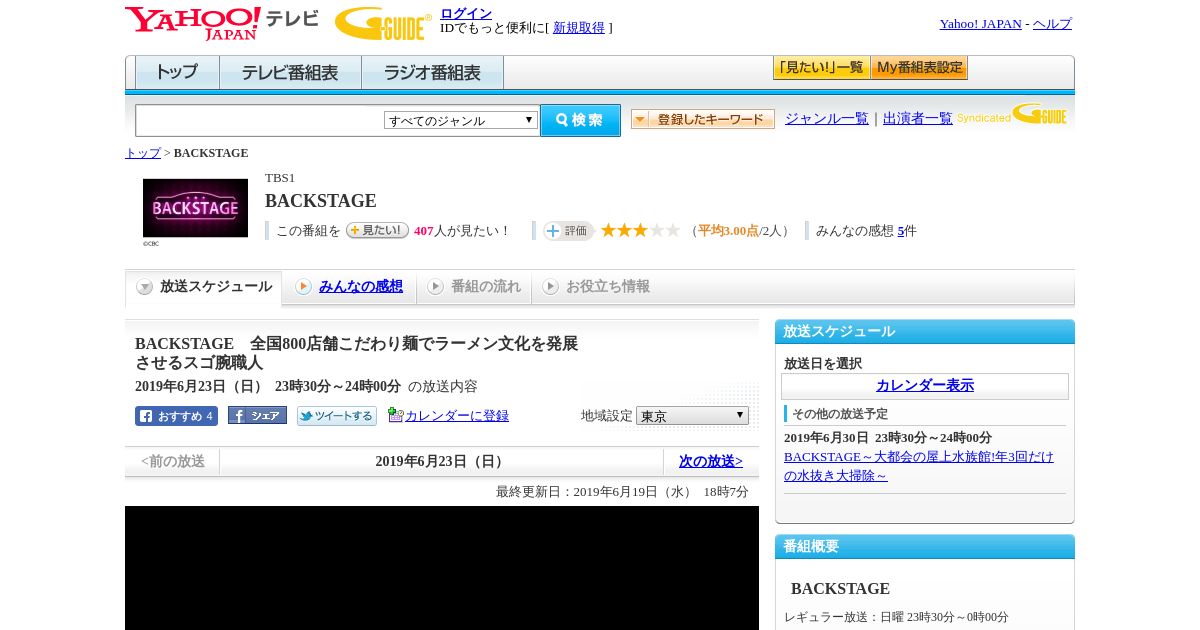Click the 407人が見たい！ count text

pyautogui.click(x=462, y=231)
